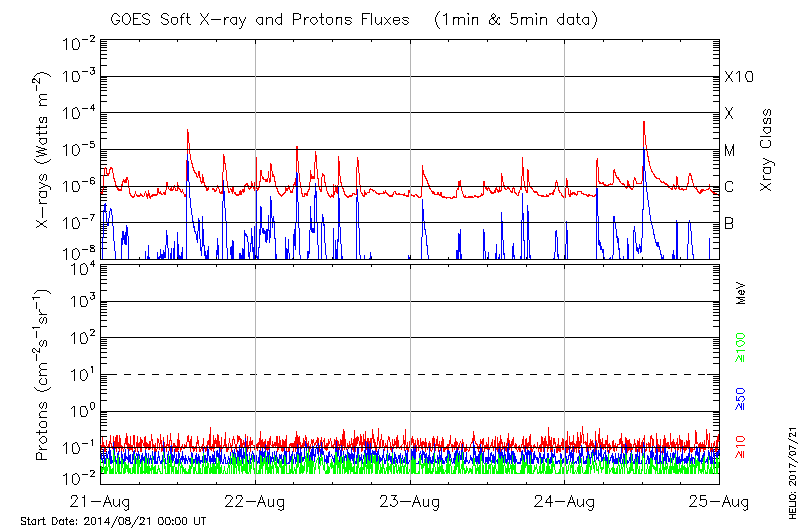The height and width of the screenshot is (530, 800).
Task: Click the 25-Aug date tick label
Action: coord(719,500)
